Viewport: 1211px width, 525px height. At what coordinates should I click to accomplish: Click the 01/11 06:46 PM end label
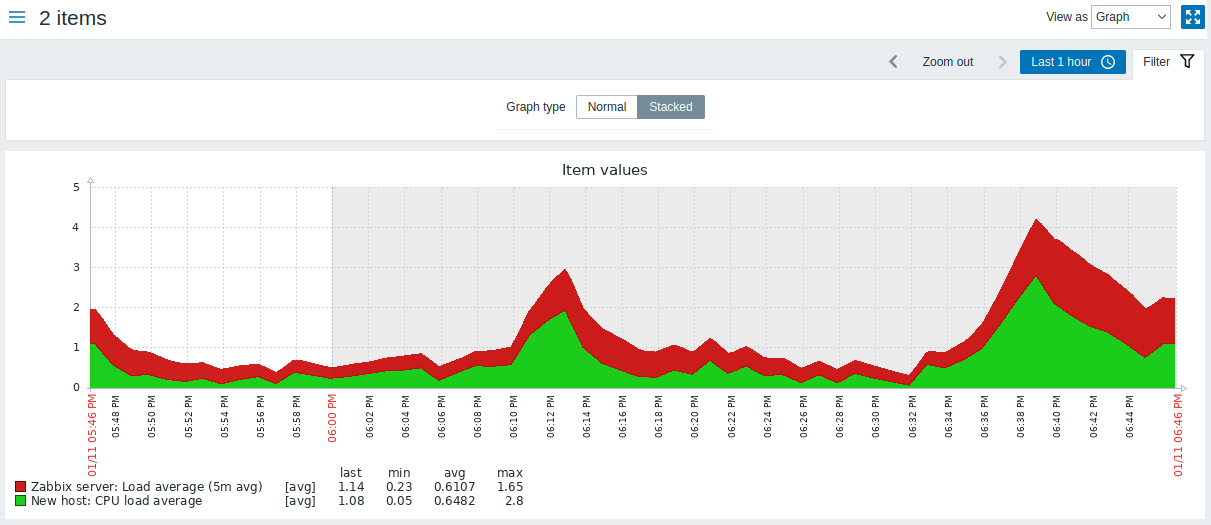pos(1177,430)
